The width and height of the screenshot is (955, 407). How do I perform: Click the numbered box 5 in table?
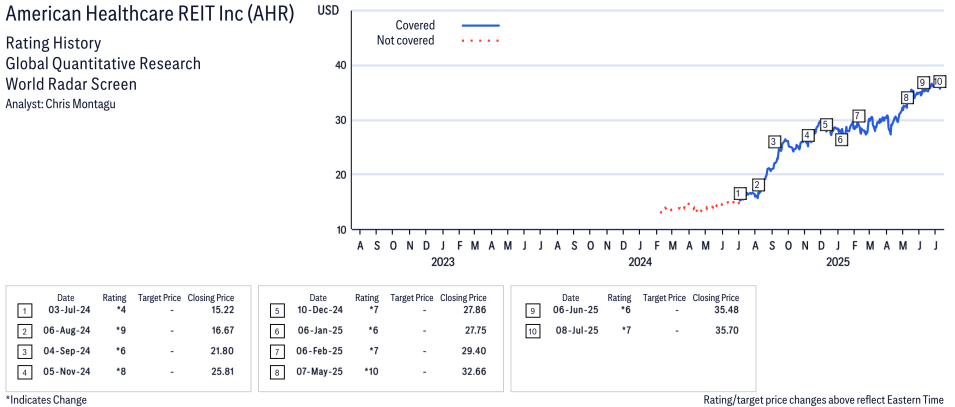[x=276, y=311]
